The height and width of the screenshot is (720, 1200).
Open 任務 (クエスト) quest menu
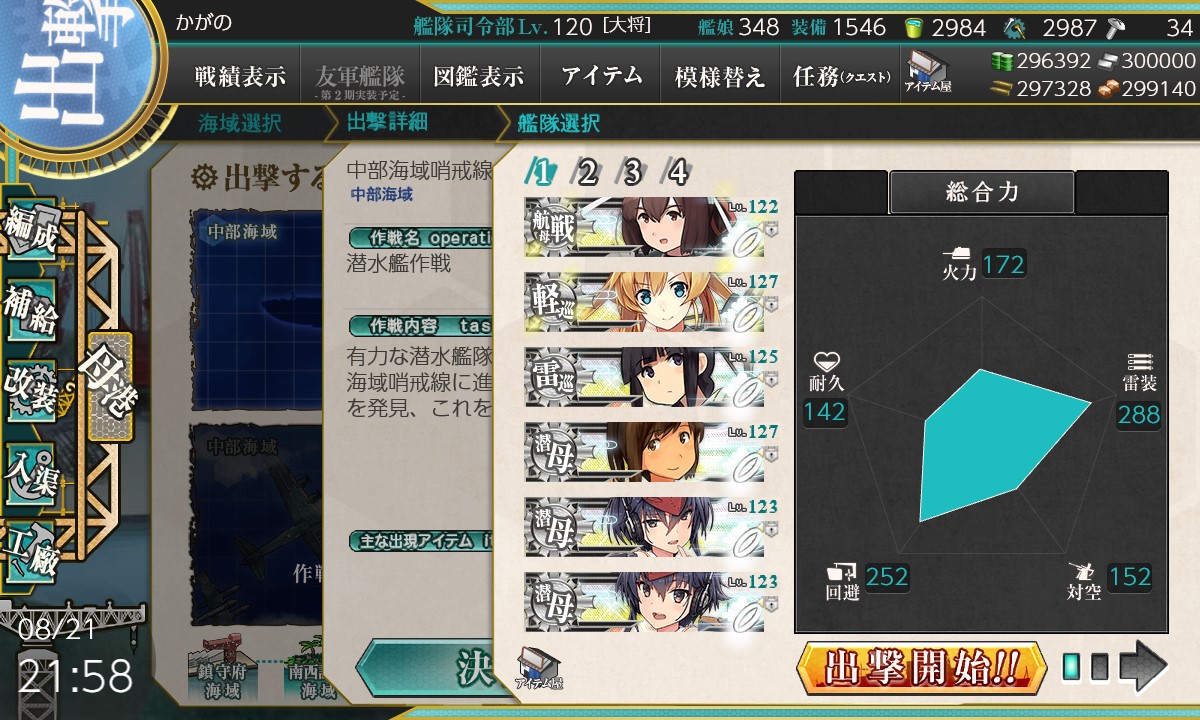coord(841,76)
